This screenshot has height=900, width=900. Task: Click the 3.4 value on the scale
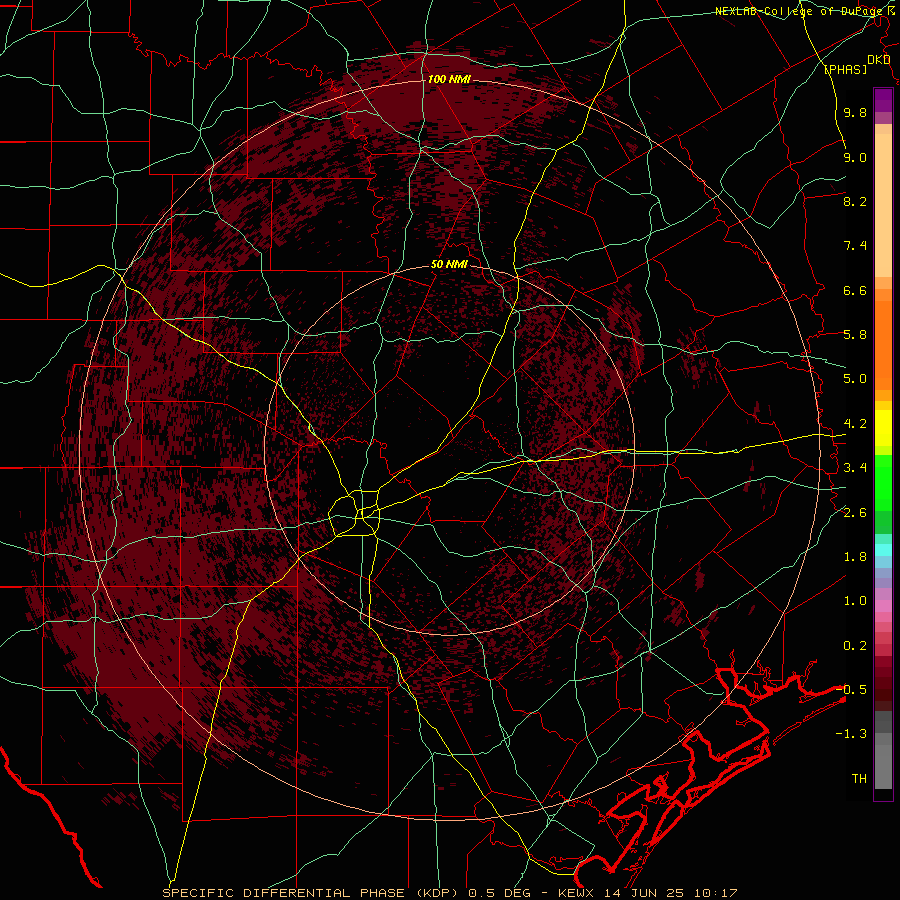click(855, 468)
